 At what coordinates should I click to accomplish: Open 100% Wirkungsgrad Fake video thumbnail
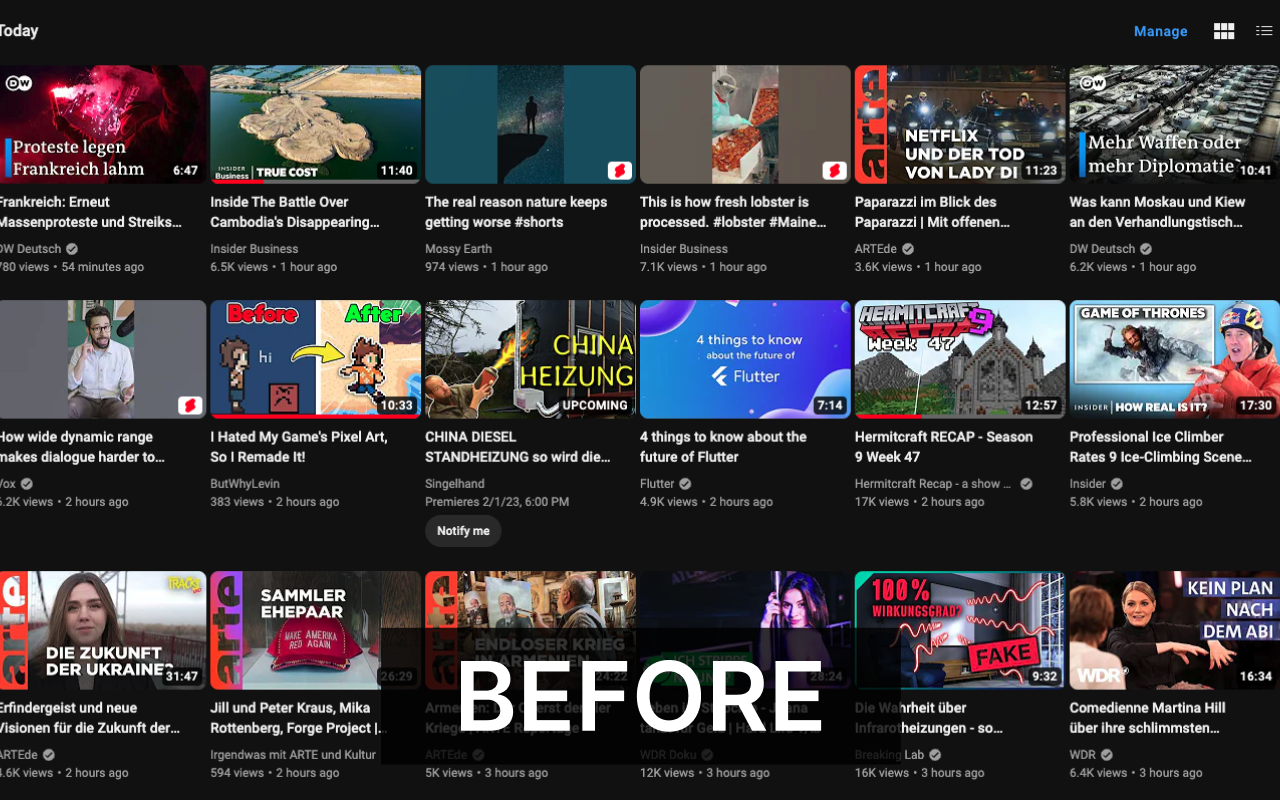[x=960, y=630]
